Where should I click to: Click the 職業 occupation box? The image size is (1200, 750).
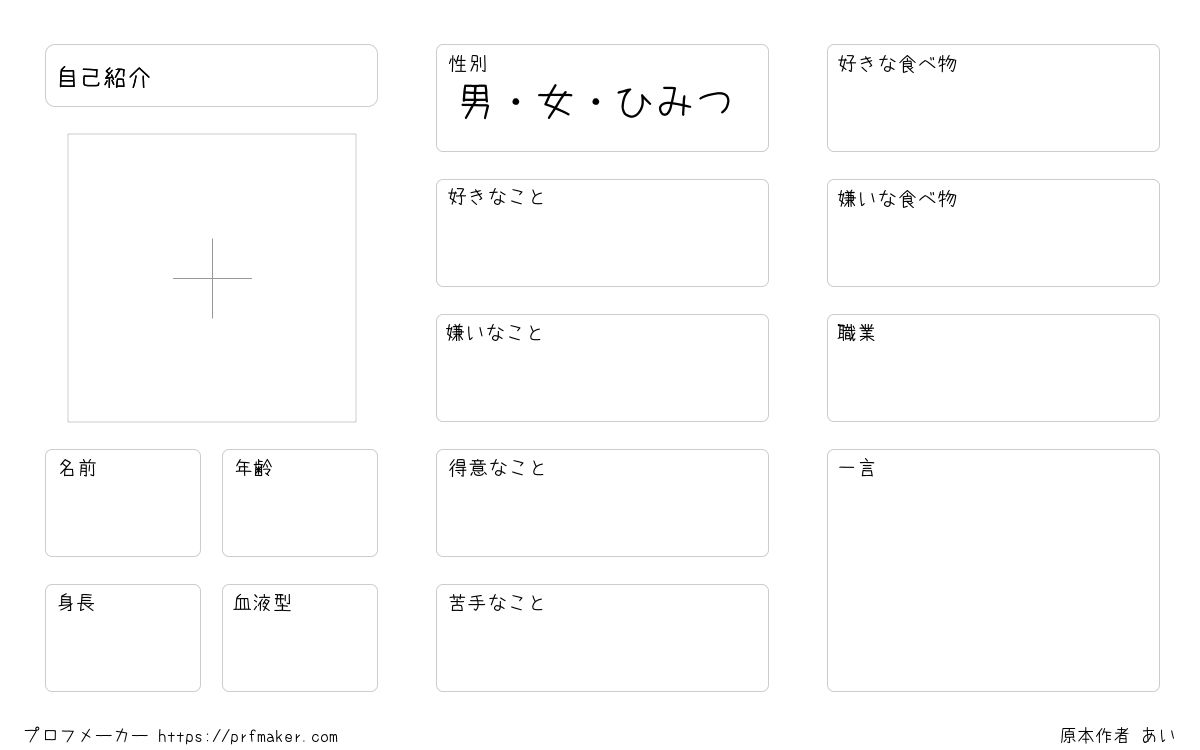pos(993,368)
